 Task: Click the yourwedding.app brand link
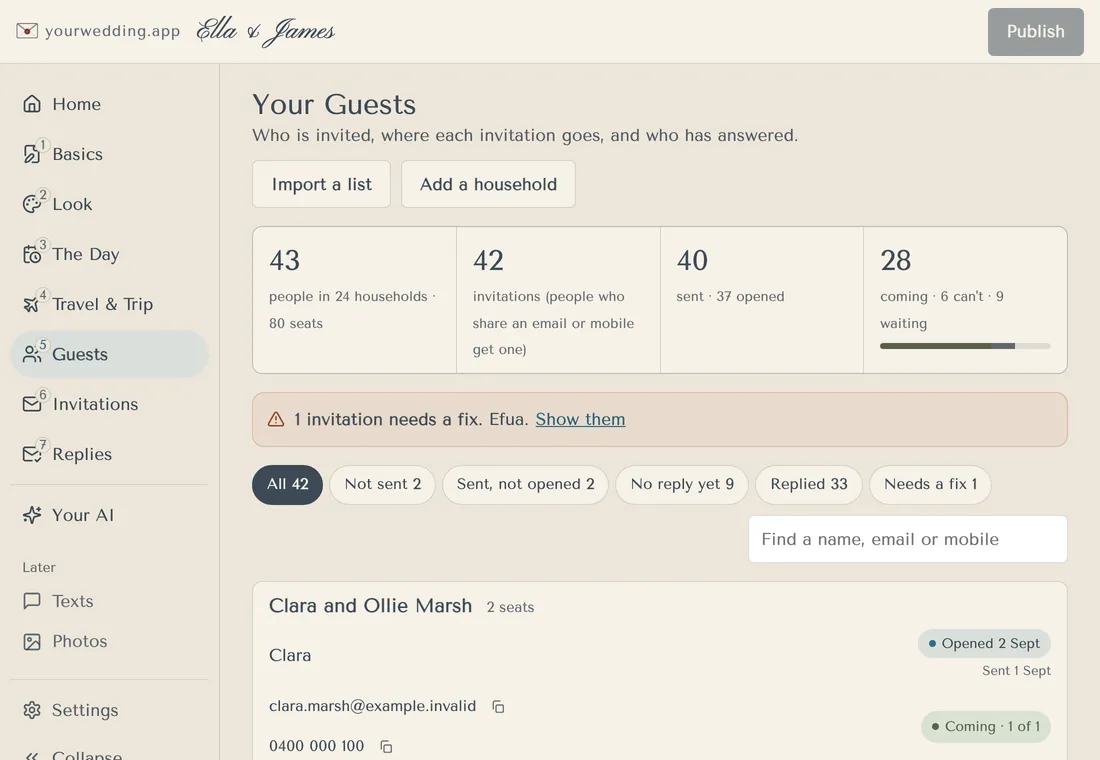pos(98,31)
